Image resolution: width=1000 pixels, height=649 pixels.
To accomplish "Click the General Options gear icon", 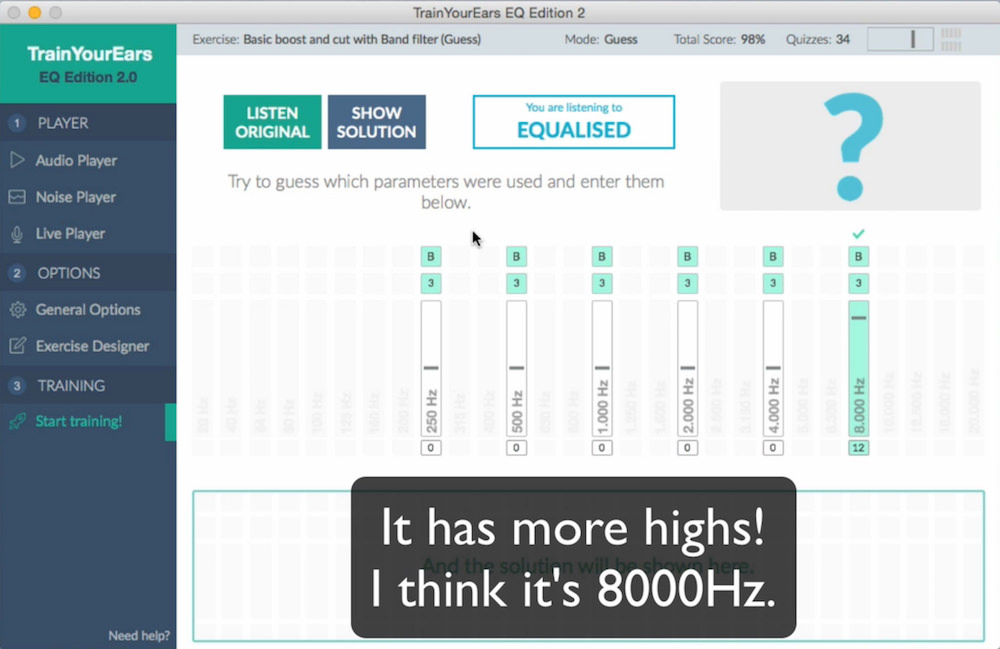I will (x=18, y=310).
